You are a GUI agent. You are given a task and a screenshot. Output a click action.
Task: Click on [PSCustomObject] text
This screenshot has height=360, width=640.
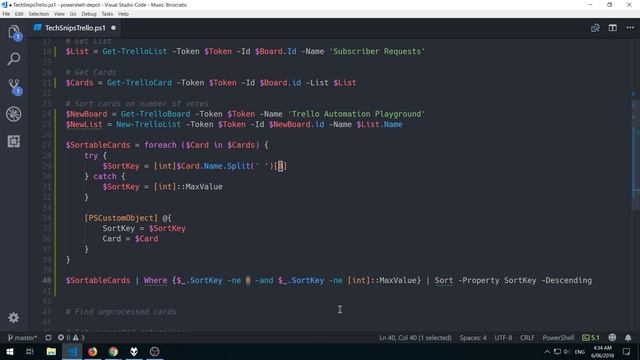pyautogui.click(x=121, y=218)
